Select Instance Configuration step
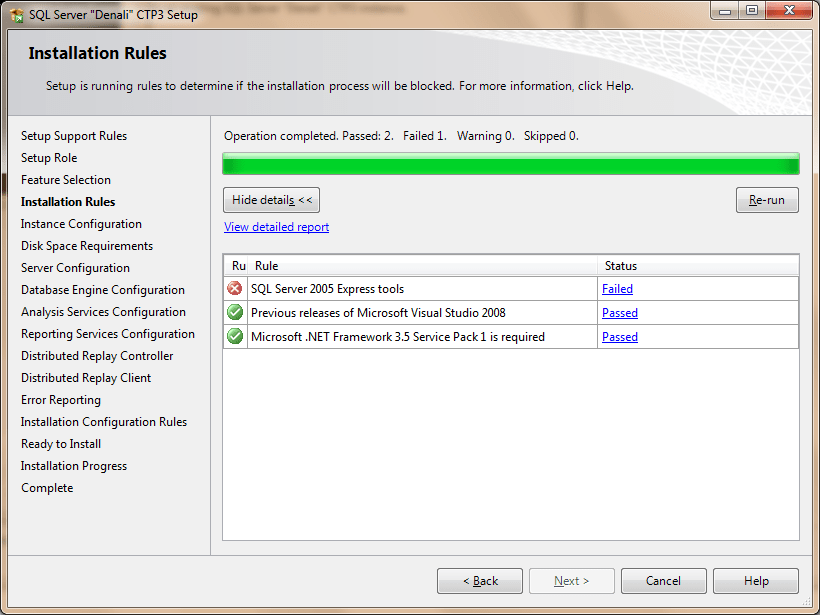This screenshot has width=820, height=615. (x=81, y=224)
